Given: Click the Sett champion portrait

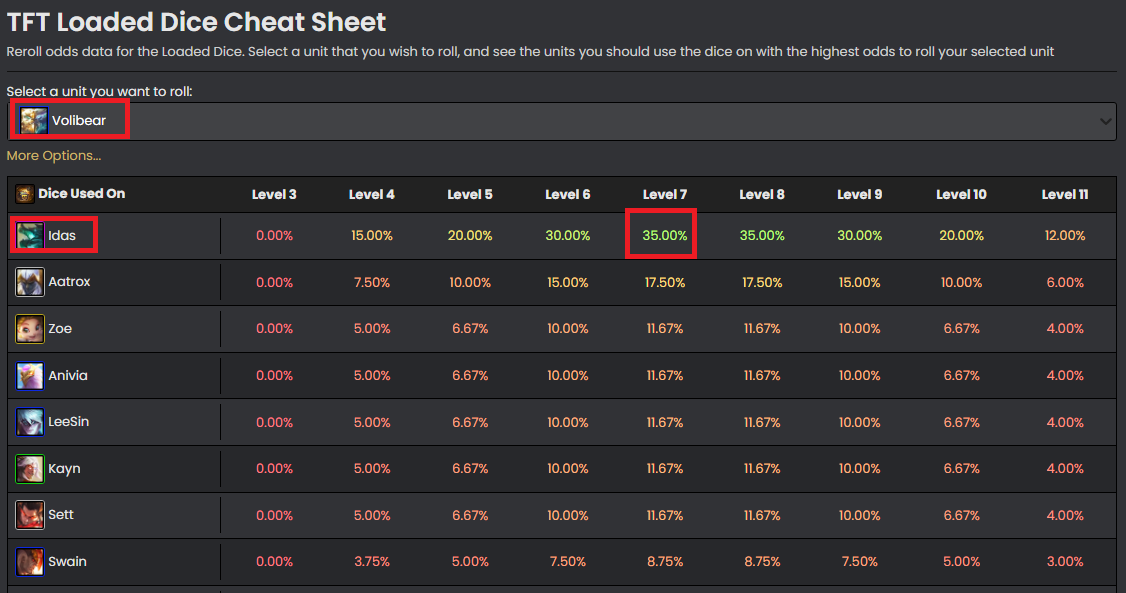Looking at the screenshot, I should 30,515.
